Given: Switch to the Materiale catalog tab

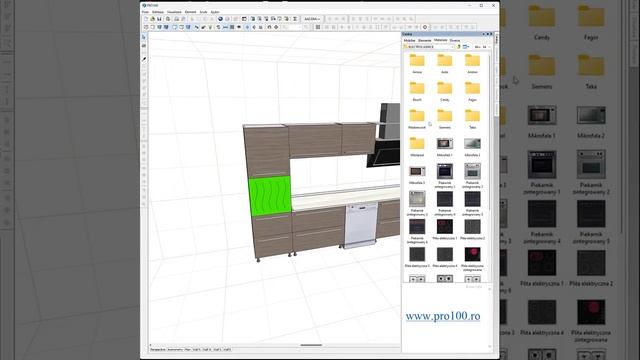Looking at the screenshot, I should click(440, 40).
